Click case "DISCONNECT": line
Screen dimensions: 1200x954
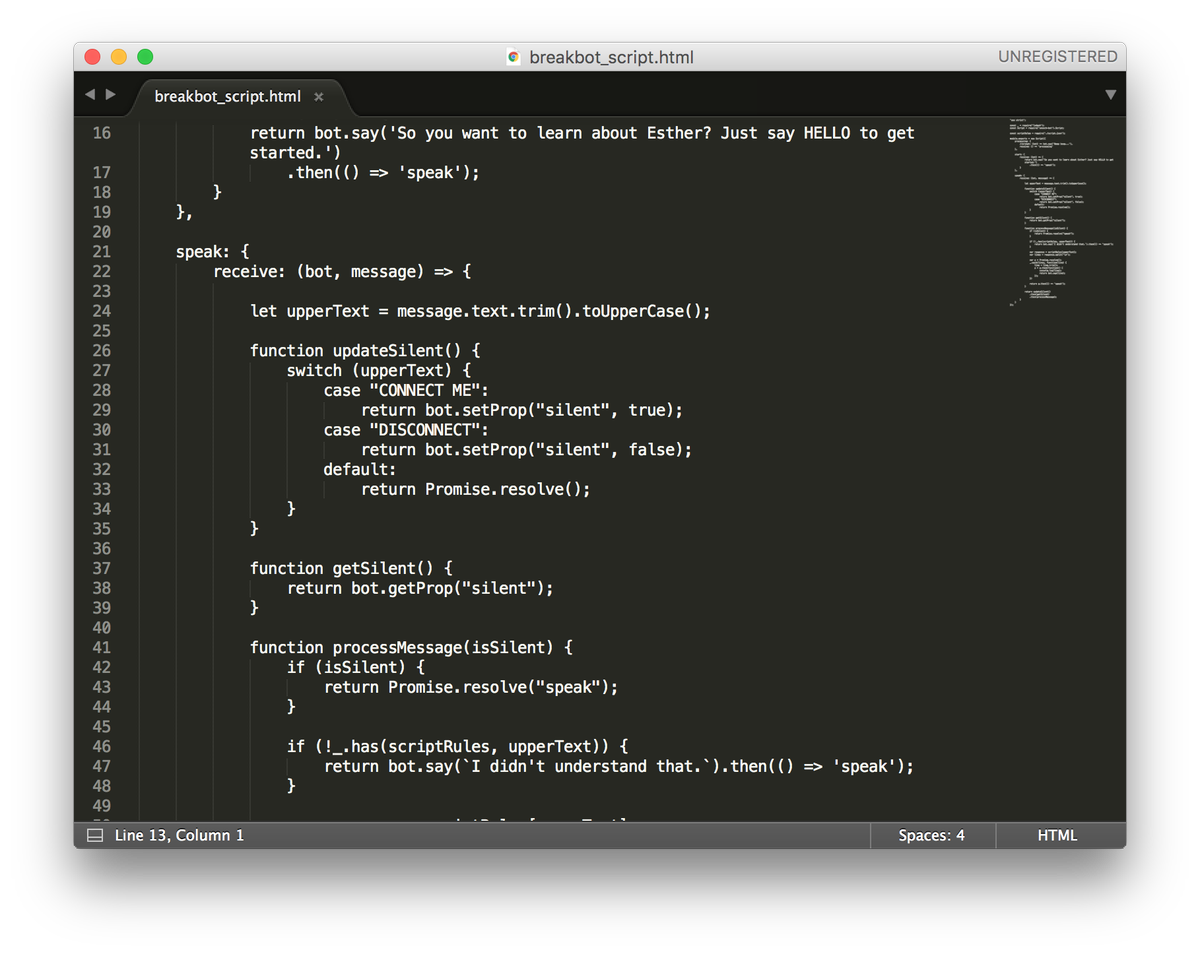(406, 430)
